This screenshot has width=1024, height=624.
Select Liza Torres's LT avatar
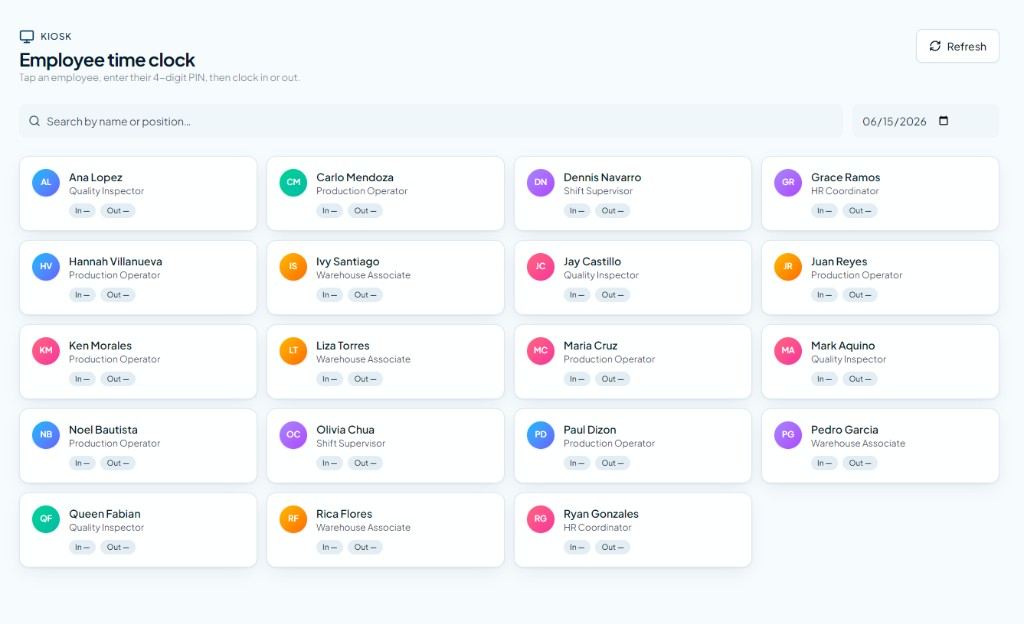(x=293, y=351)
